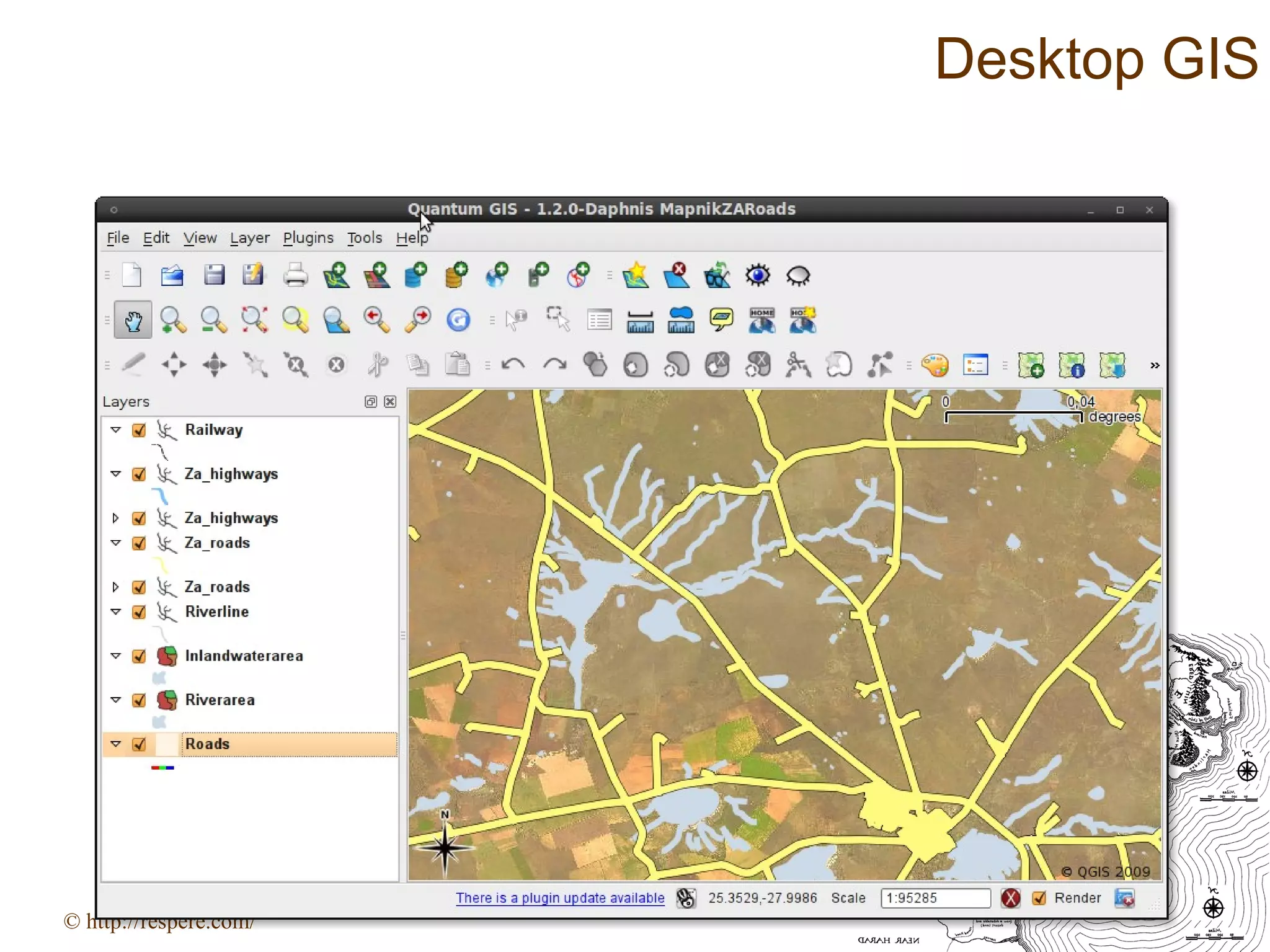The width and height of the screenshot is (1270, 952).
Task: Add a WMS layer globe icon
Action: 497,275
